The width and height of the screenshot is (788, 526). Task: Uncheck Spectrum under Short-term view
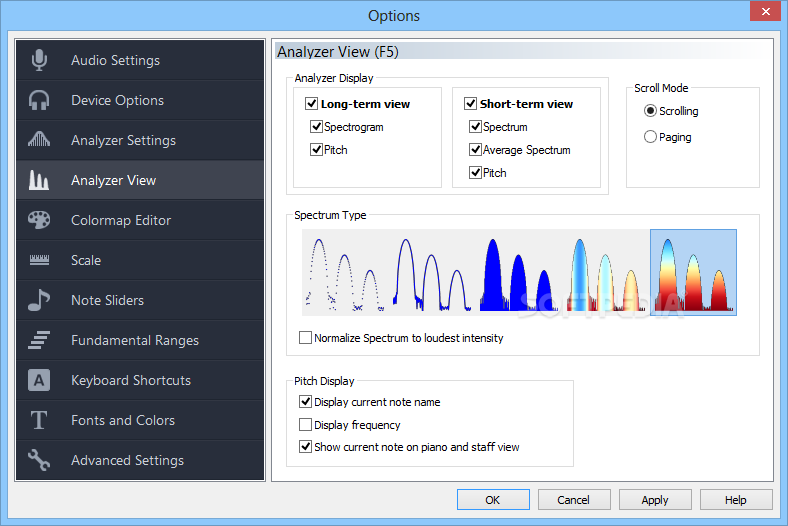click(475, 127)
